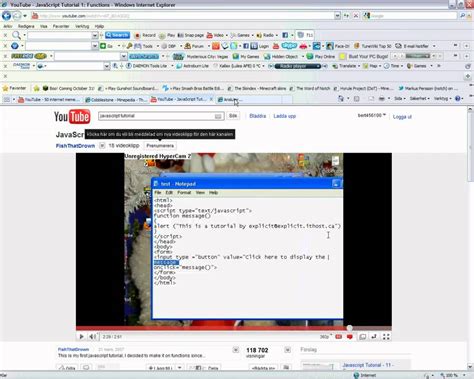Click the Facebook icon in first toolbar
The height and width of the screenshot is (379, 474).
pyautogui.click(x=285, y=35)
